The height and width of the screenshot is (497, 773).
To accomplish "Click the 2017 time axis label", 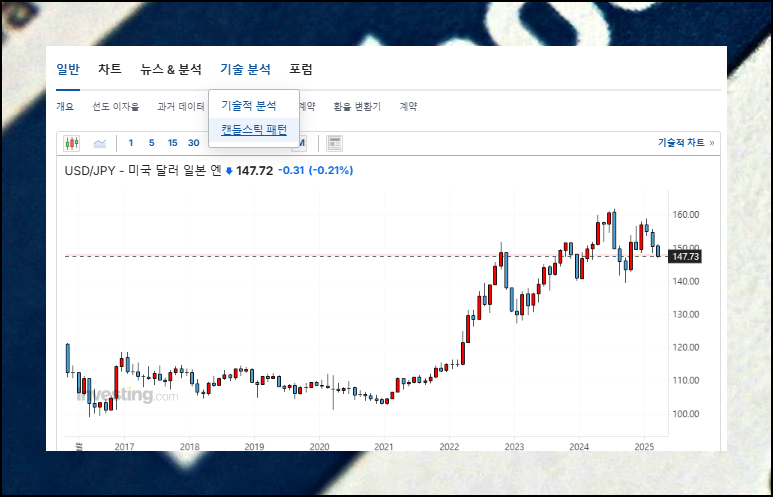I will (x=124, y=447).
